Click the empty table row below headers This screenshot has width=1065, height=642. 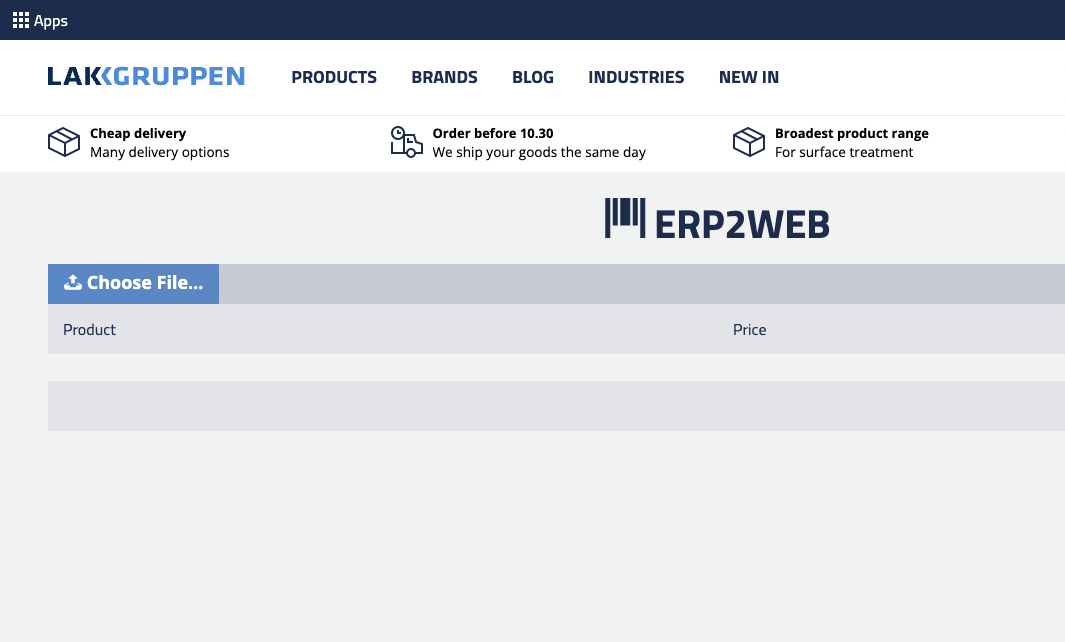[x=556, y=405]
